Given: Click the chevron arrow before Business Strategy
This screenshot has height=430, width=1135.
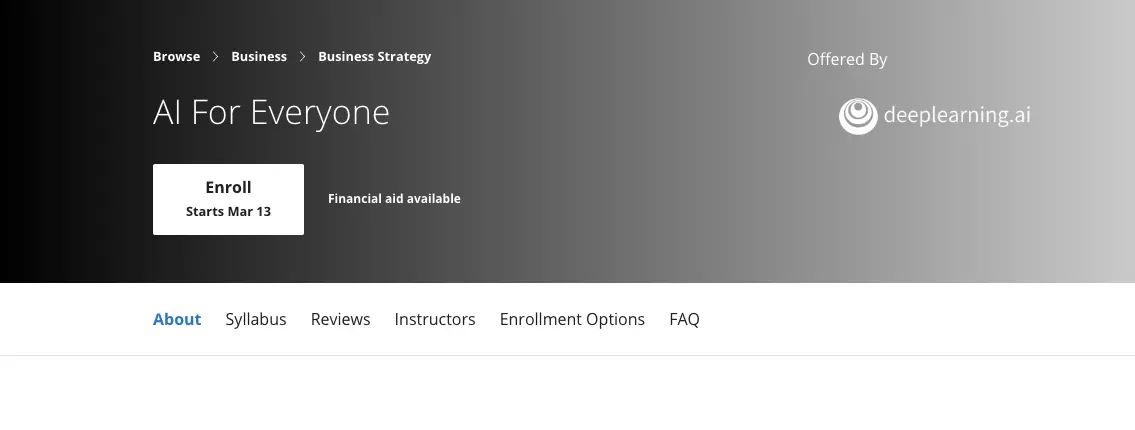Looking at the screenshot, I should coord(303,56).
